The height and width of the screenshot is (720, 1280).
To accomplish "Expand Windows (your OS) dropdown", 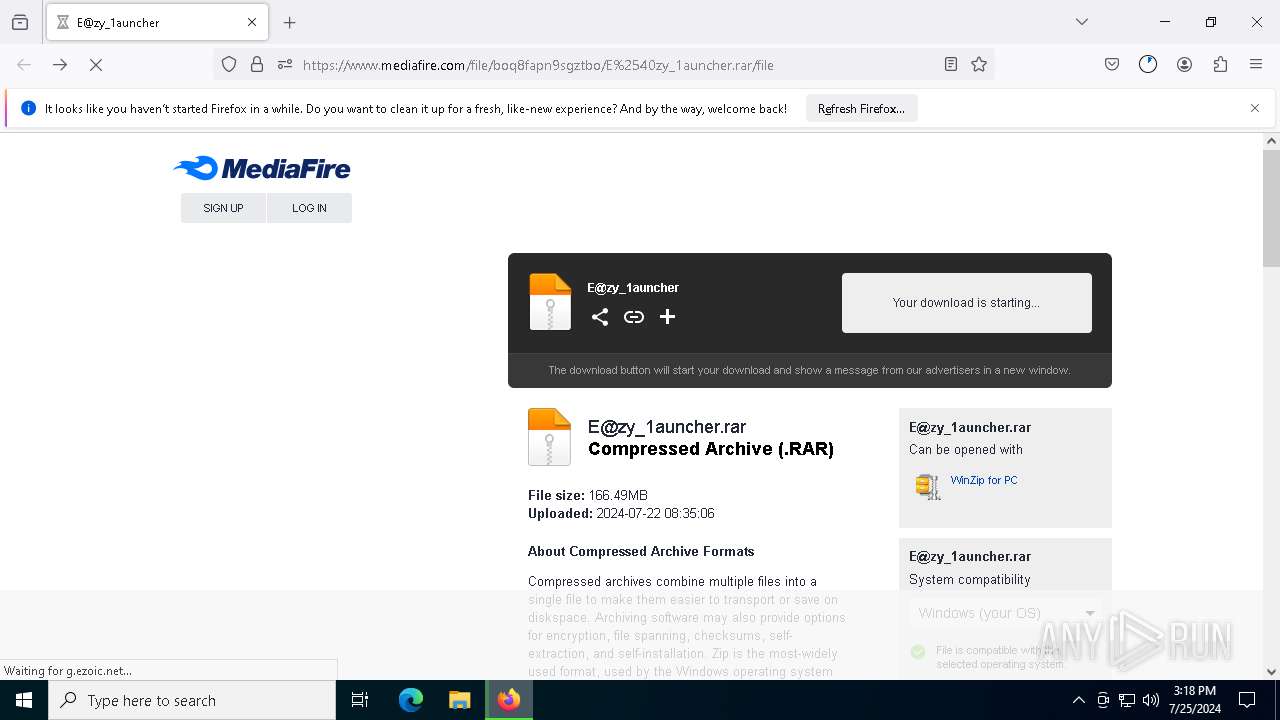I will coord(1005,613).
